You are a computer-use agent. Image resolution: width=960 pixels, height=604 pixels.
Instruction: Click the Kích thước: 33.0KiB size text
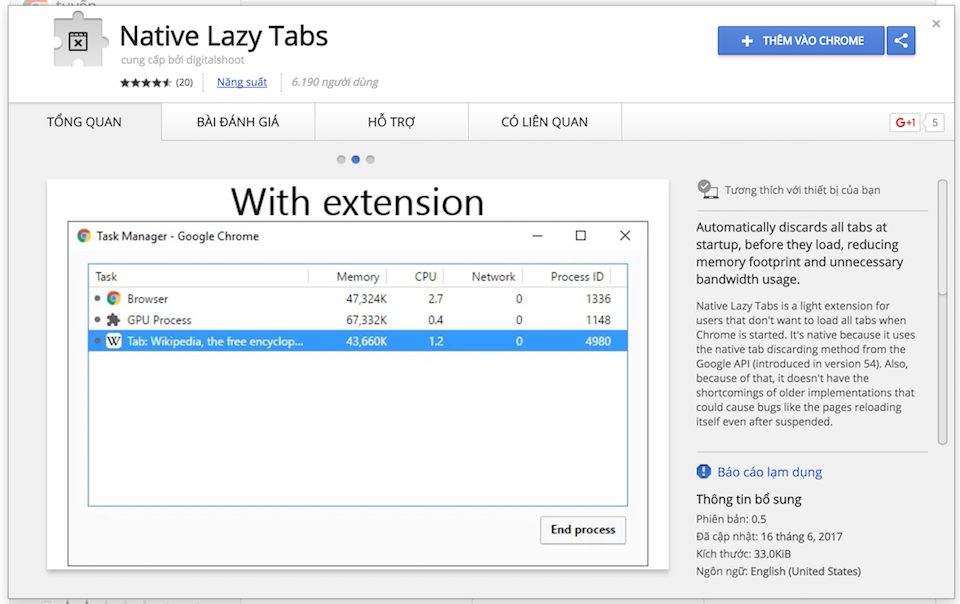click(x=743, y=554)
